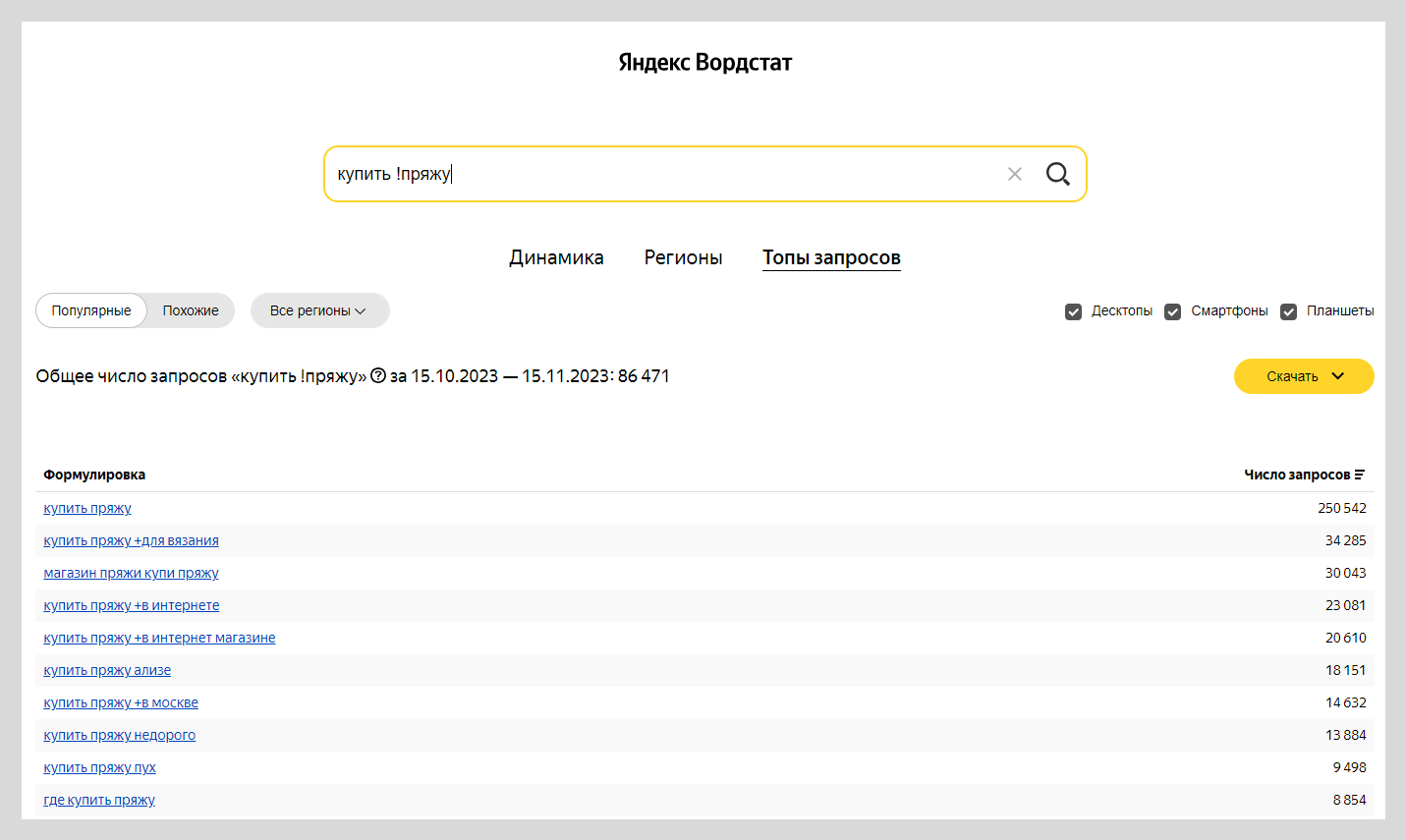The width and height of the screenshot is (1406, 840).
Task: Open the Все регионы dropdown
Action: [x=319, y=310]
